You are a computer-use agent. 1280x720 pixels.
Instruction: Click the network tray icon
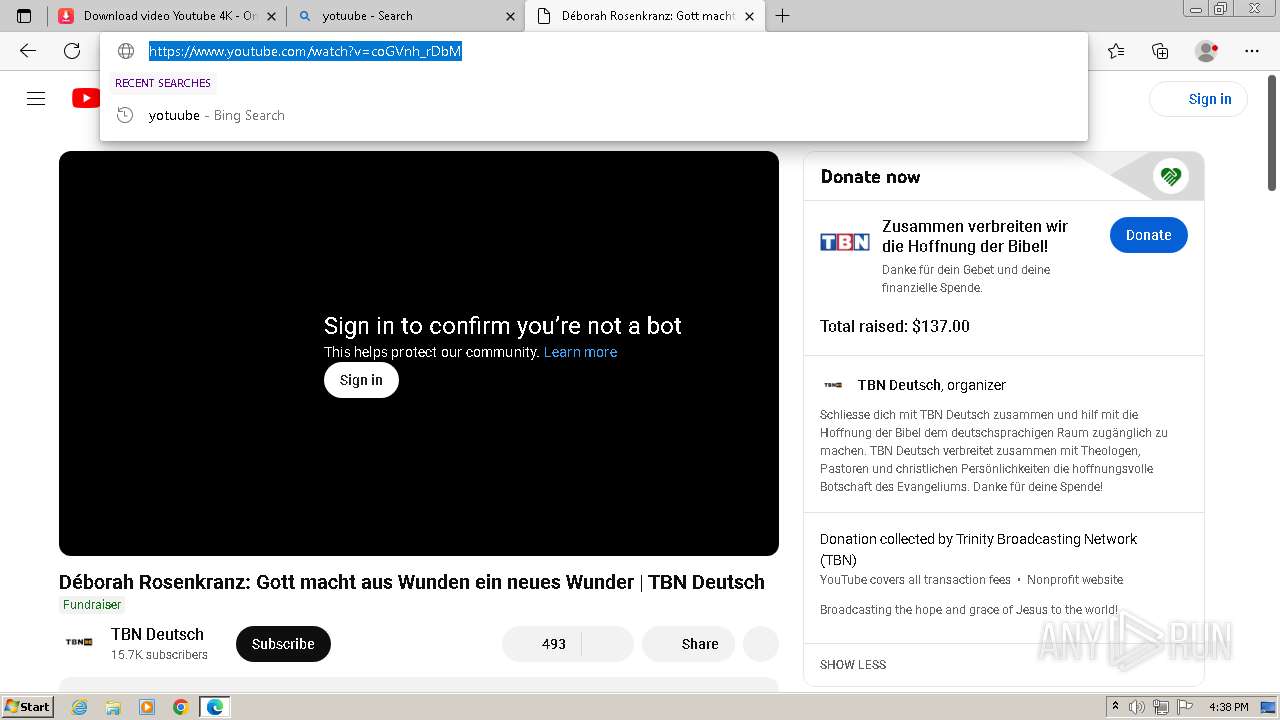tap(1161, 707)
